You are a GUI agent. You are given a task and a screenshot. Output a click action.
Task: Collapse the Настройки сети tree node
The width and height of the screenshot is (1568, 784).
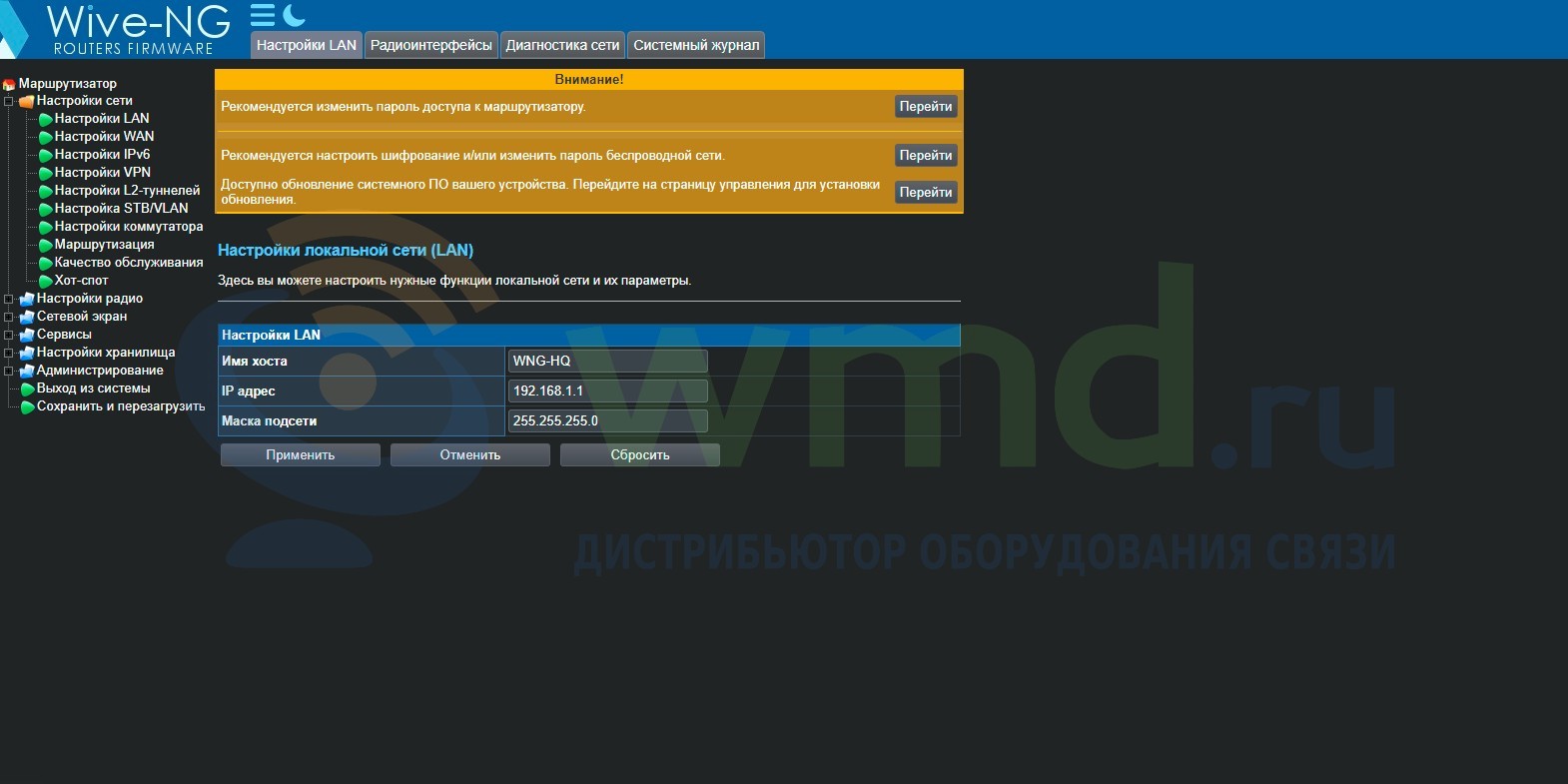pos(9,102)
